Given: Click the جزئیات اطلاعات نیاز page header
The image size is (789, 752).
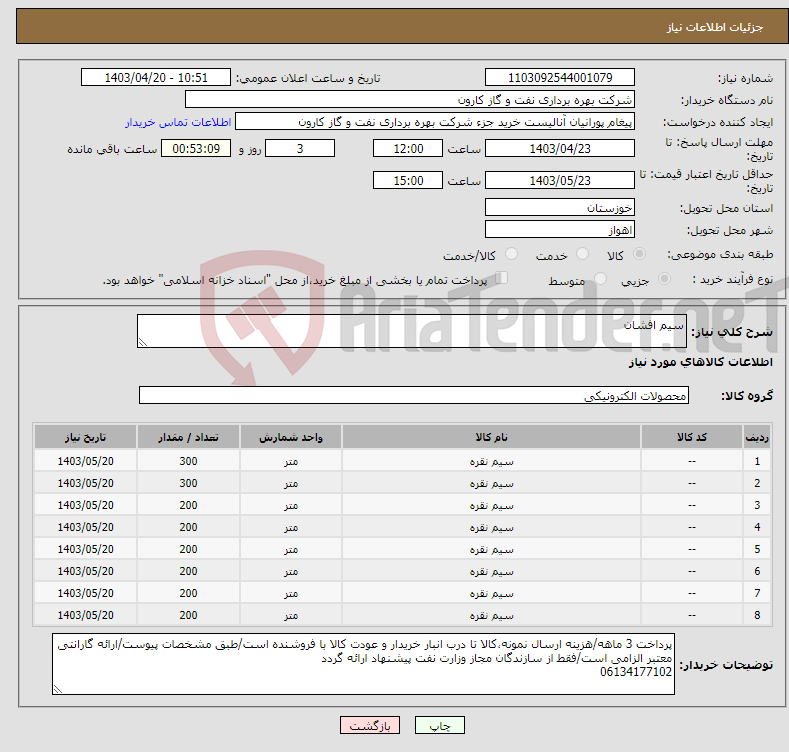Looking at the screenshot, I should tap(715, 27).
